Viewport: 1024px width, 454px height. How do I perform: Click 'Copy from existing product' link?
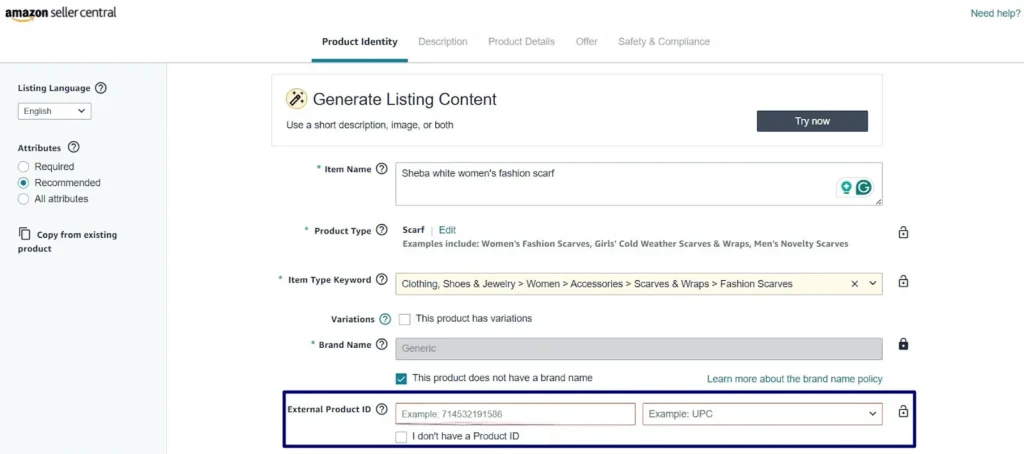pyautogui.click(x=67, y=242)
